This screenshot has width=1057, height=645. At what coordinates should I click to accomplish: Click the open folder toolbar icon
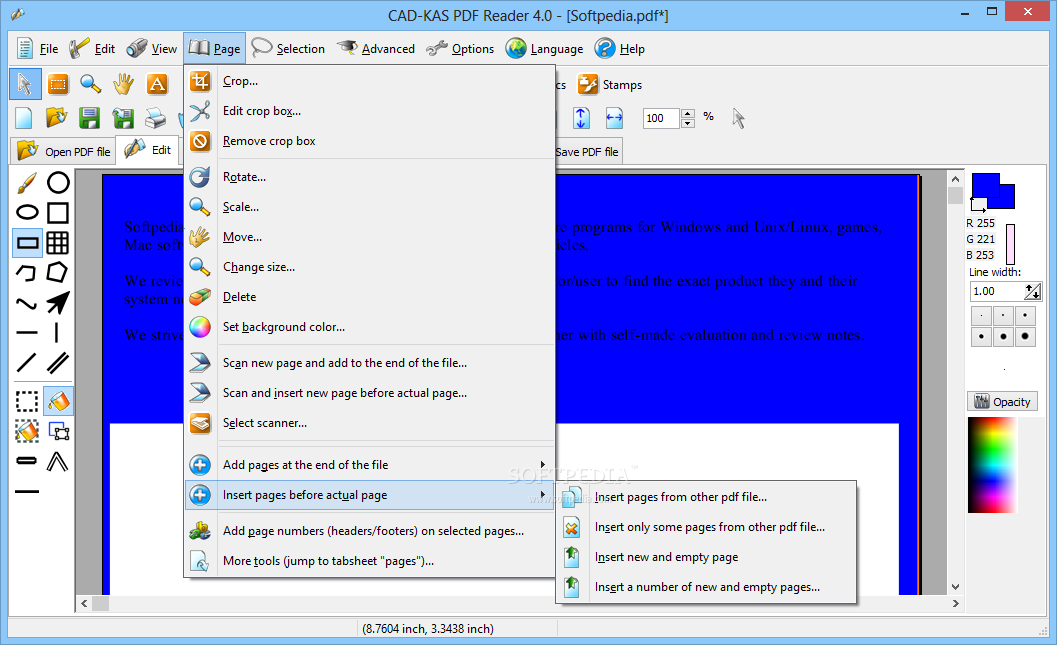(57, 118)
